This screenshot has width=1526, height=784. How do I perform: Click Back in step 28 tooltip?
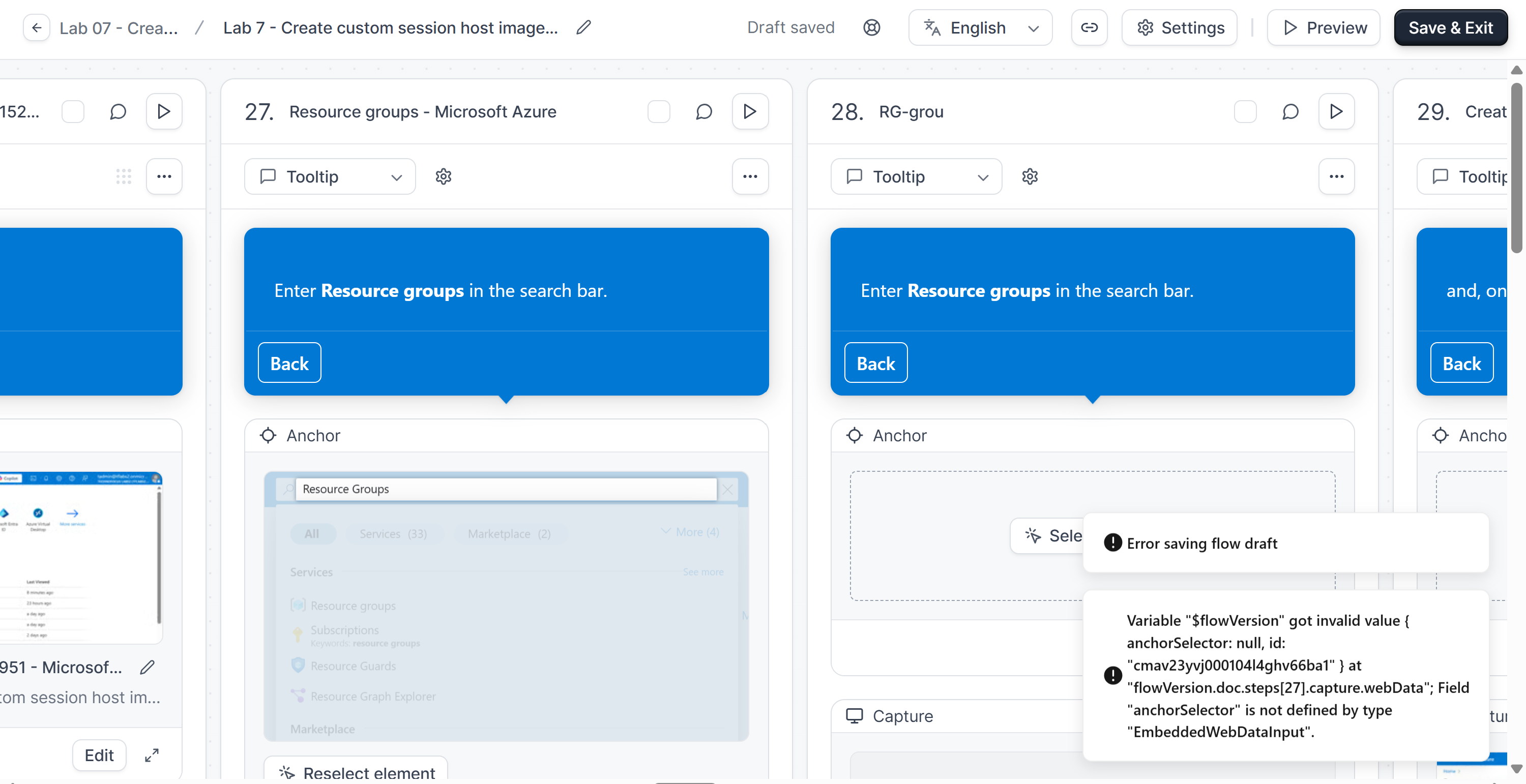[x=876, y=363]
